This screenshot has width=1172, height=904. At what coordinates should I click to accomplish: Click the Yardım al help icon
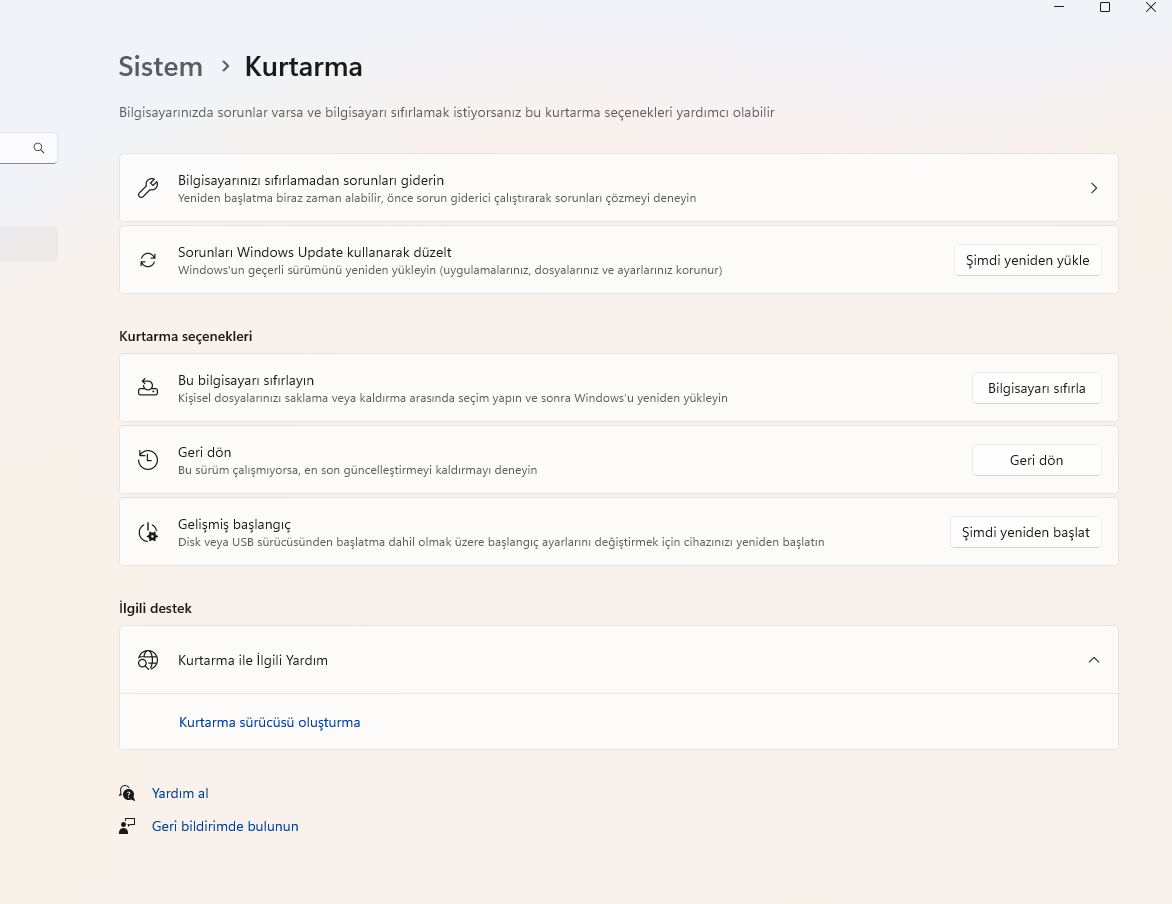[x=127, y=793]
